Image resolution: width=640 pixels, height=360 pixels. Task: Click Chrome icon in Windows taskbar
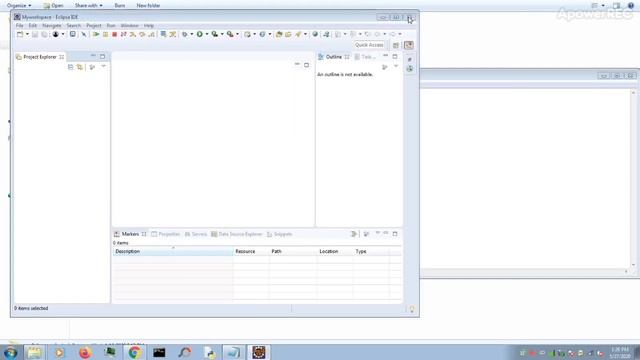click(x=135, y=352)
